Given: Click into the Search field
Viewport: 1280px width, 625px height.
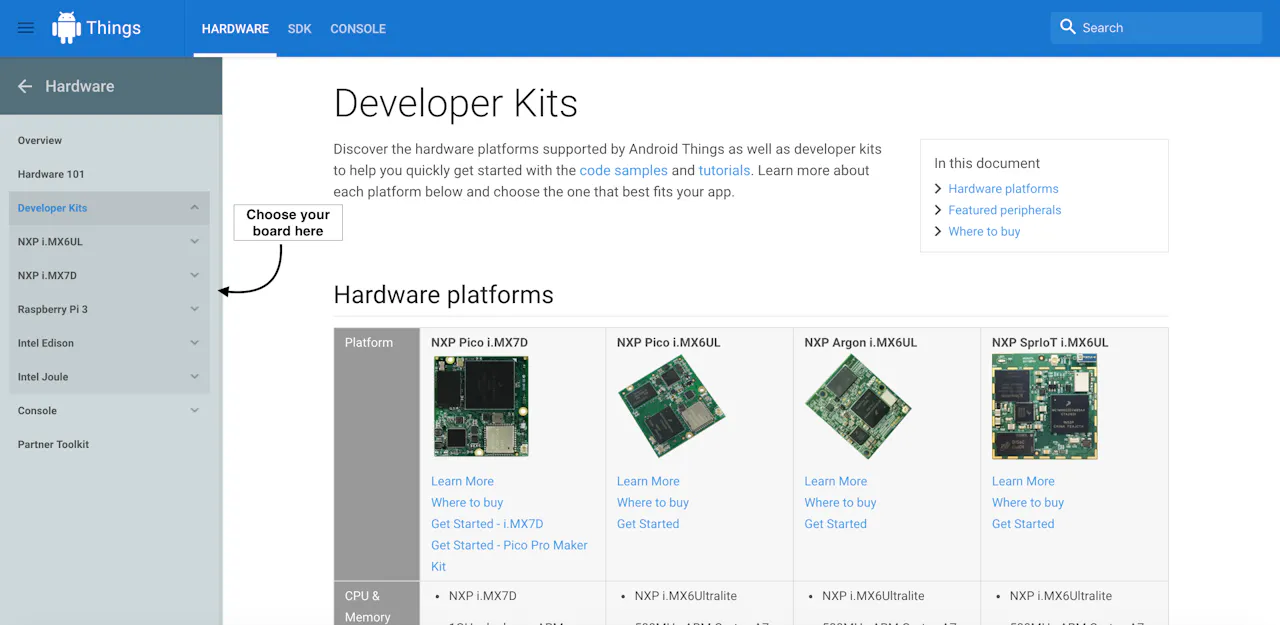Looking at the screenshot, I should pos(1156,28).
